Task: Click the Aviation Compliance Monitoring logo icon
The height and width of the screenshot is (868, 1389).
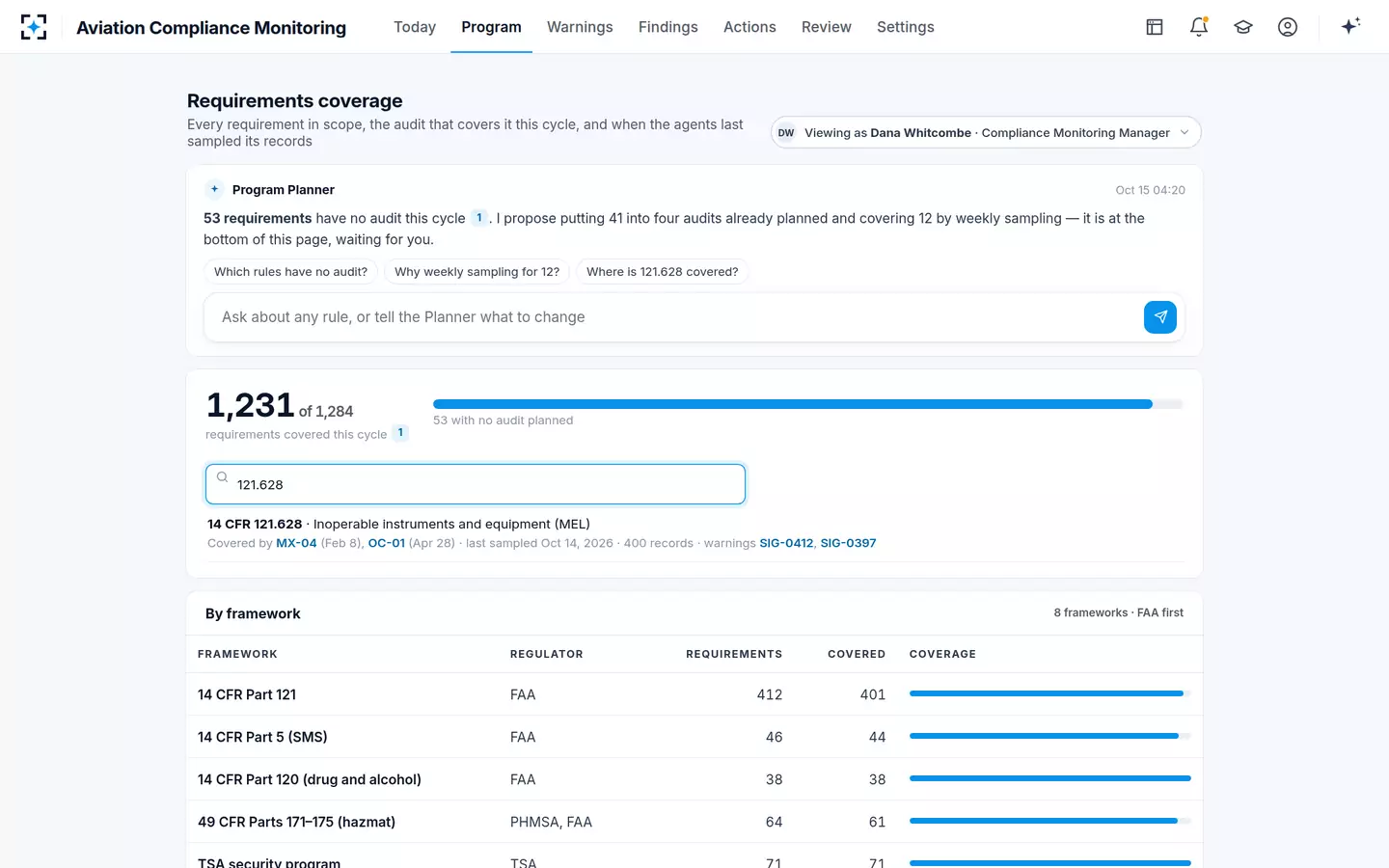Action: coord(34,27)
